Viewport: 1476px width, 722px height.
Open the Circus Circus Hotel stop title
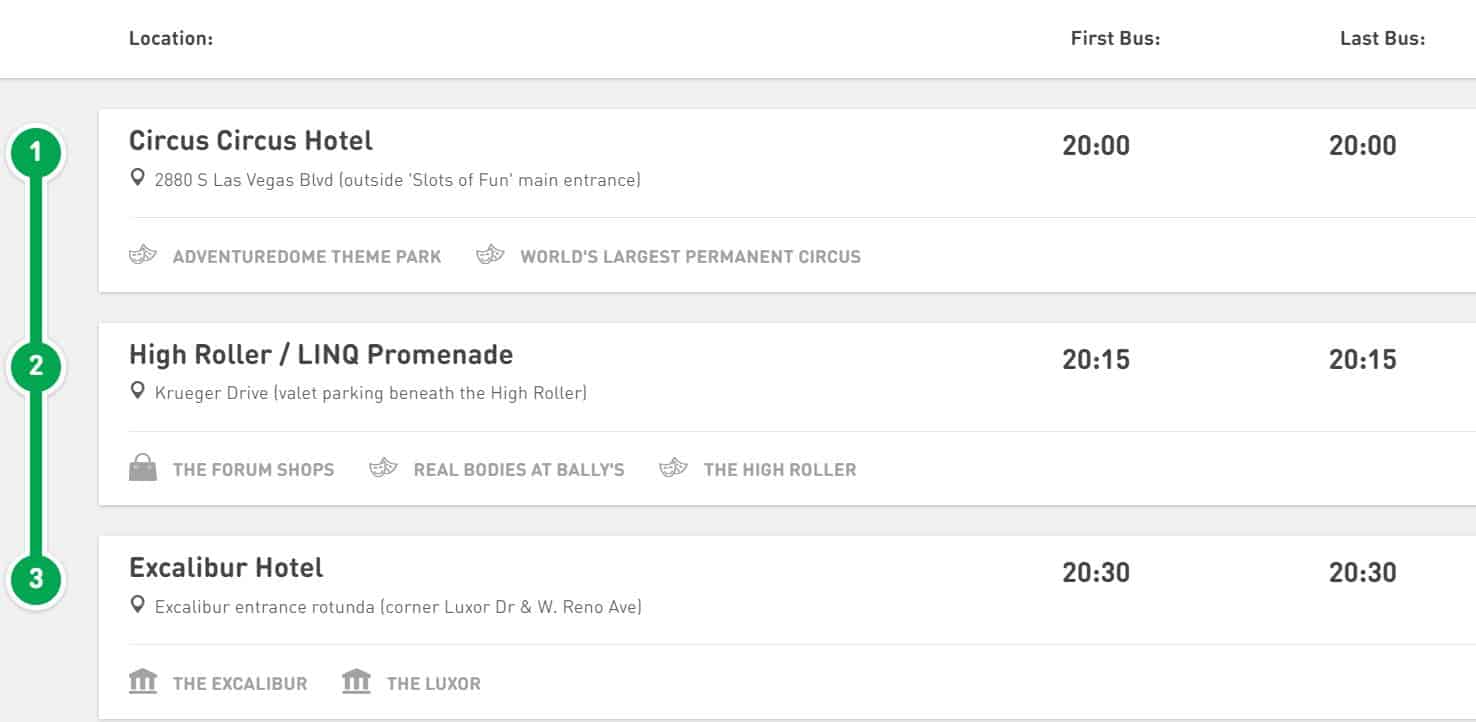(x=251, y=140)
